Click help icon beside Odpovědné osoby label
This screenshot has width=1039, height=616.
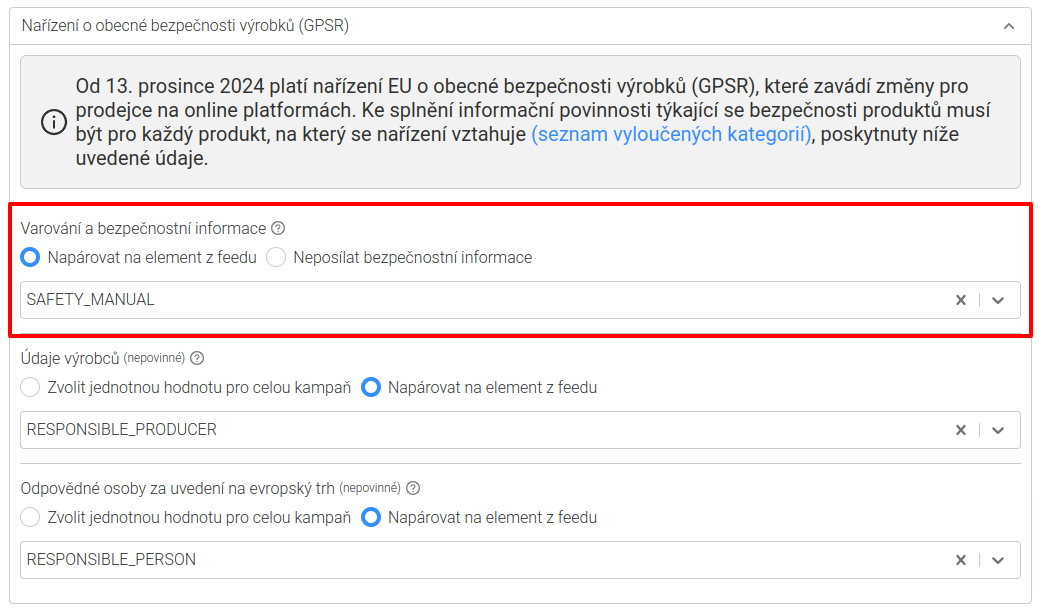click(413, 489)
